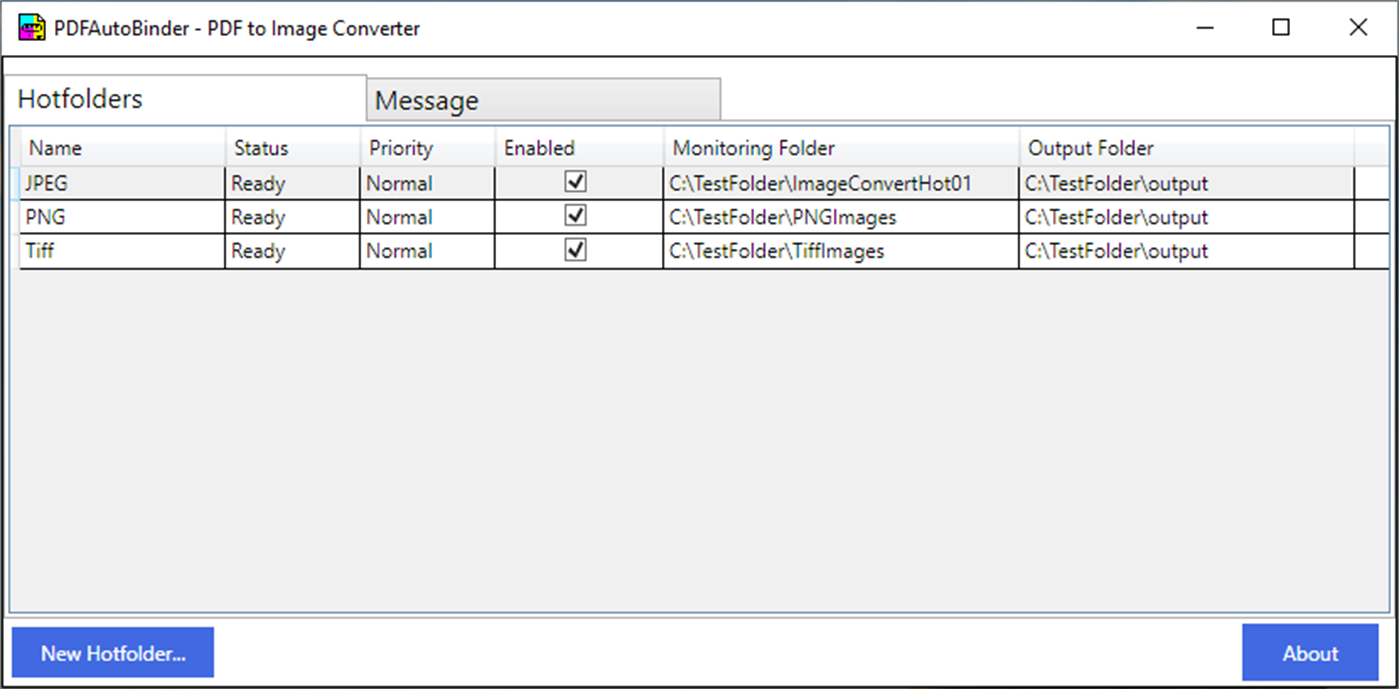Click the Output Folder column header

(1091, 147)
